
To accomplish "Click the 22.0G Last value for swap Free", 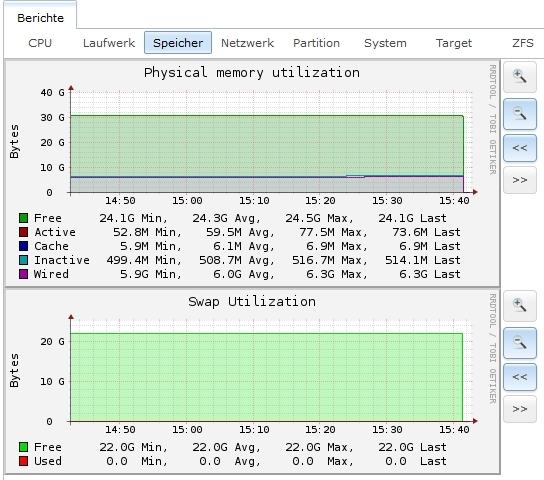I will click(412, 447).
